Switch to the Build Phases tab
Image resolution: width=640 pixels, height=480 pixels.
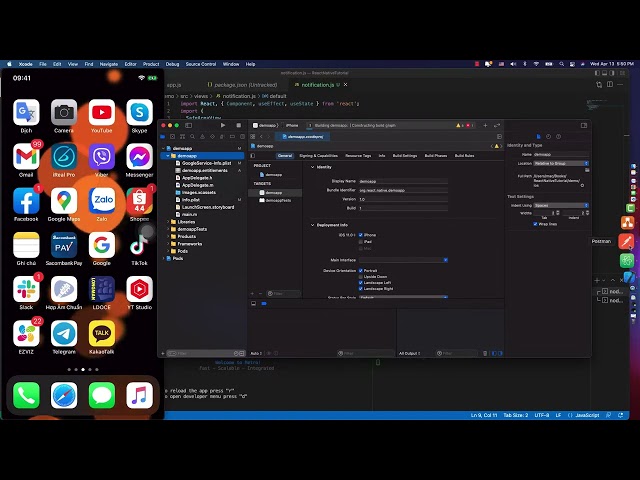[x=436, y=156]
